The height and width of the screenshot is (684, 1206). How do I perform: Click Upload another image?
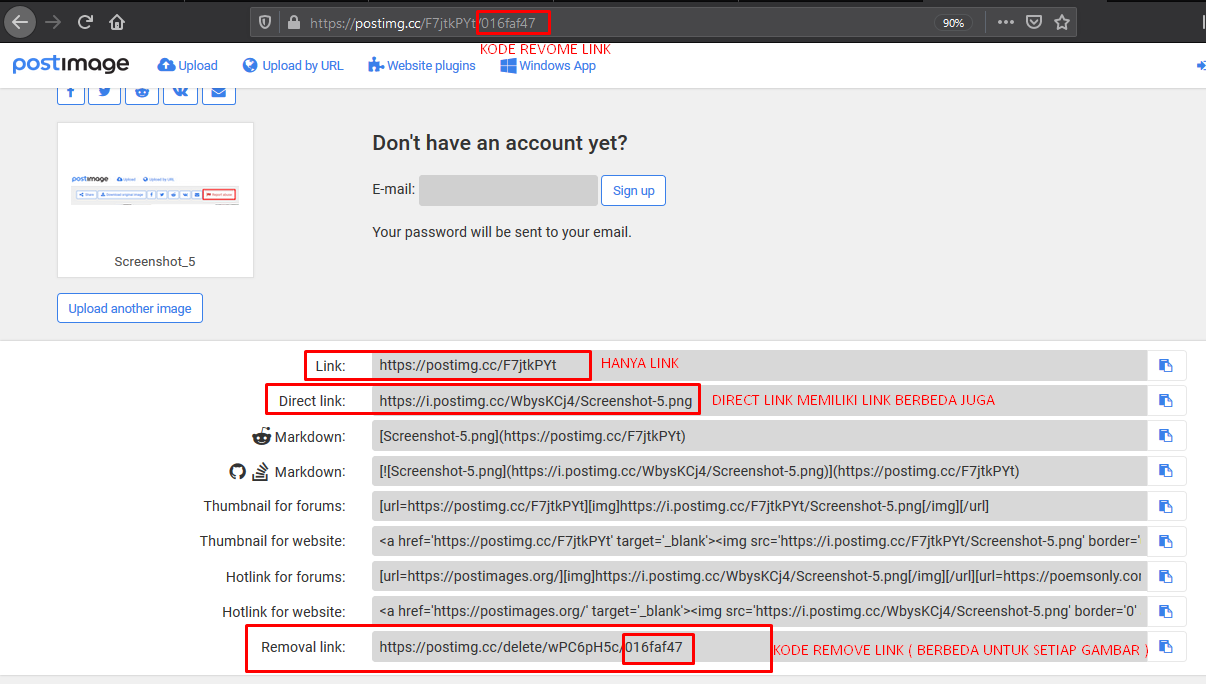coord(130,309)
